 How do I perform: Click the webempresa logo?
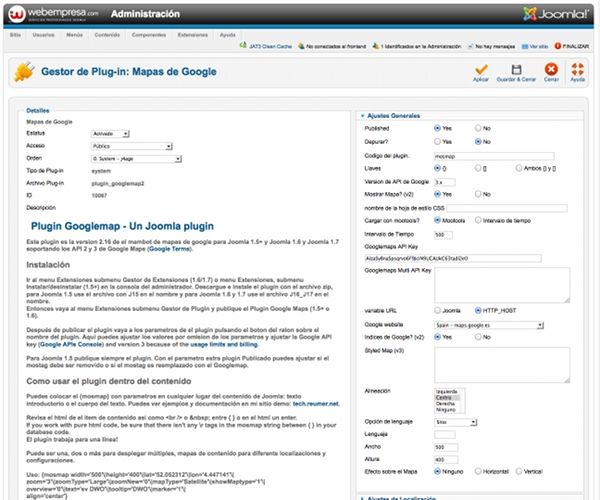[54, 14]
